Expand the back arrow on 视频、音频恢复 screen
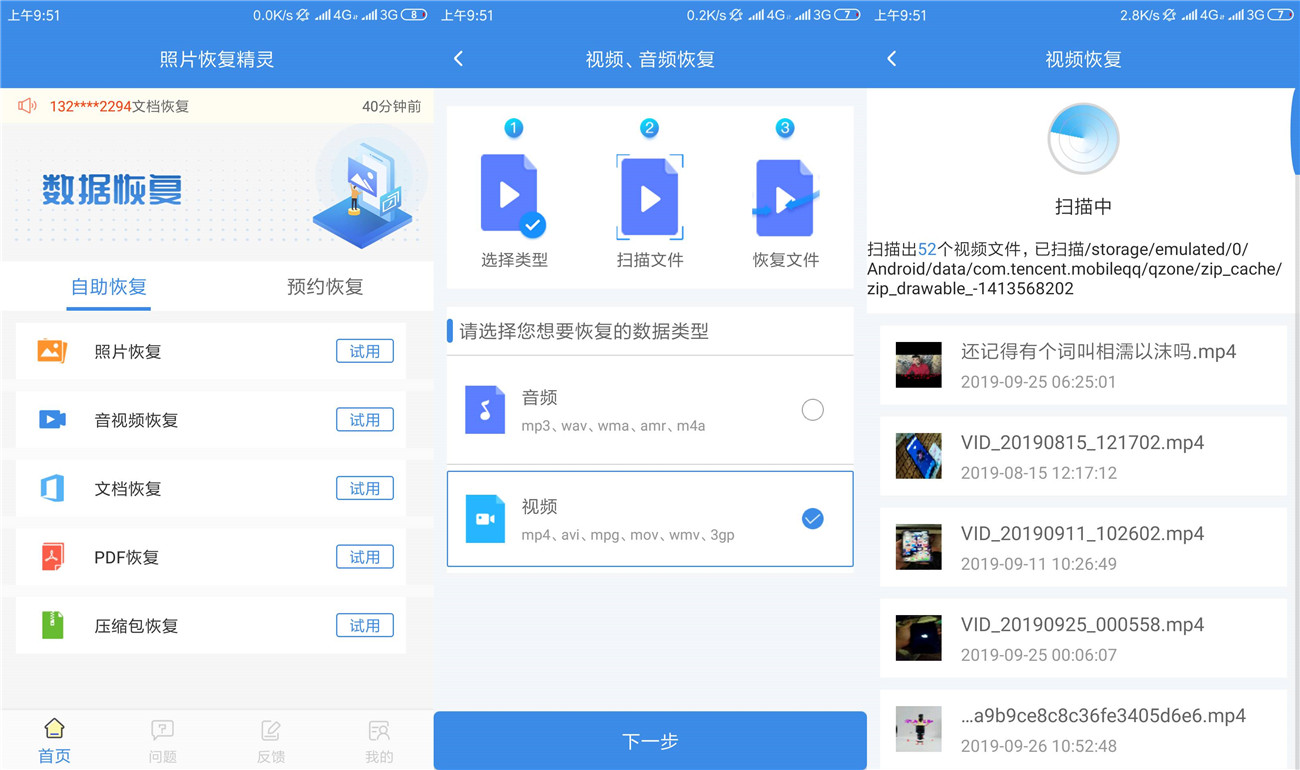Screen dimensions: 1300x770 [458, 59]
